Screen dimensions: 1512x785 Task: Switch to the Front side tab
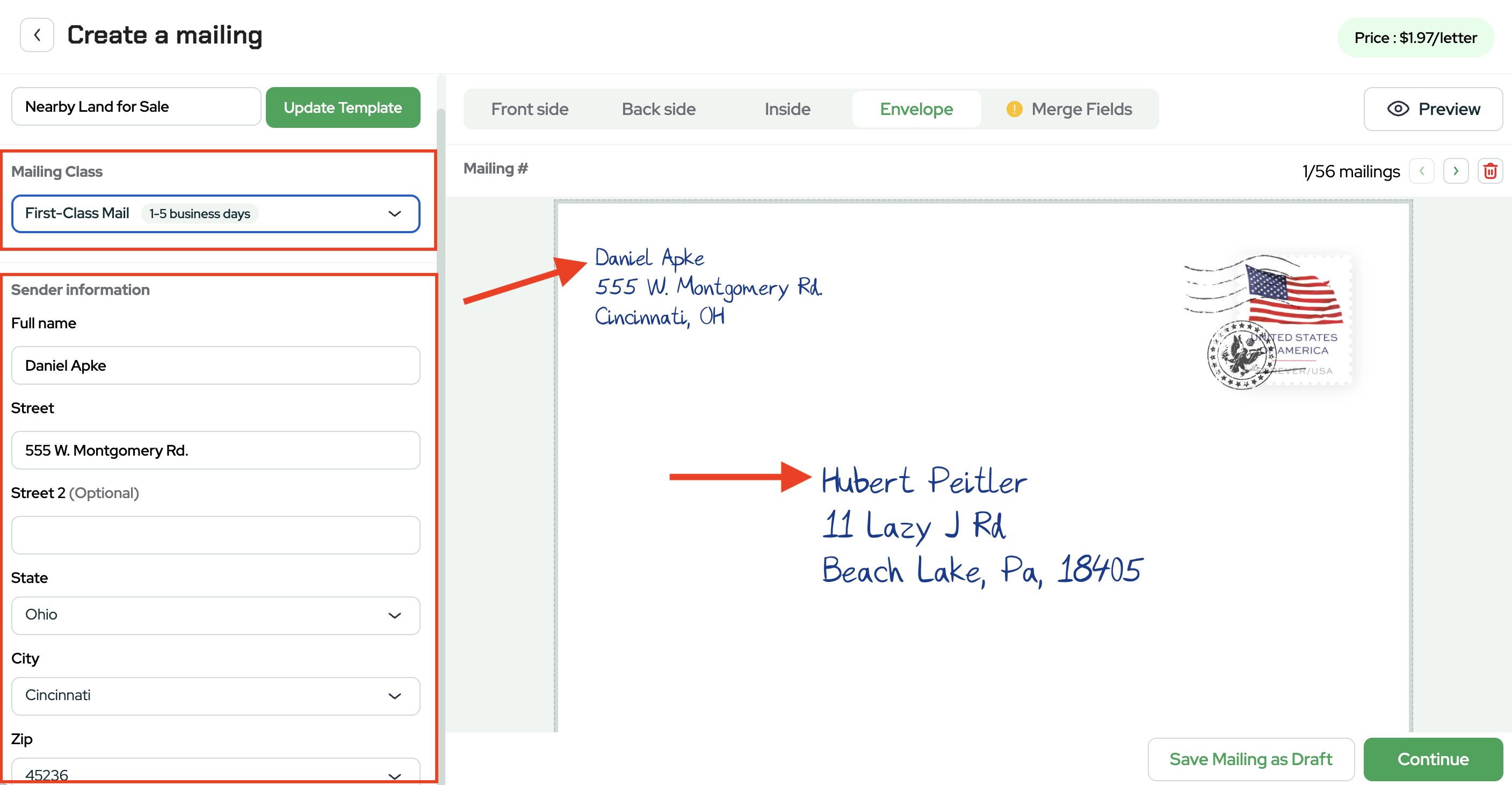point(530,109)
